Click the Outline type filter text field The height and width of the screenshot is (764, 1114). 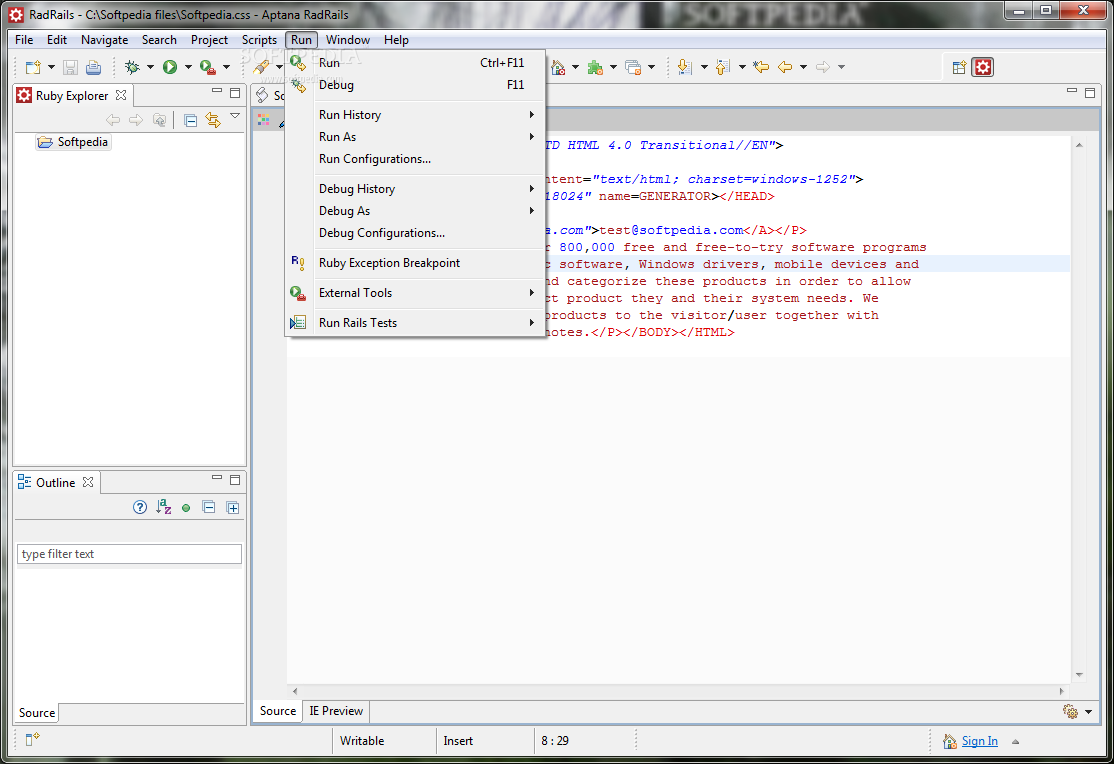click(129, 554)
